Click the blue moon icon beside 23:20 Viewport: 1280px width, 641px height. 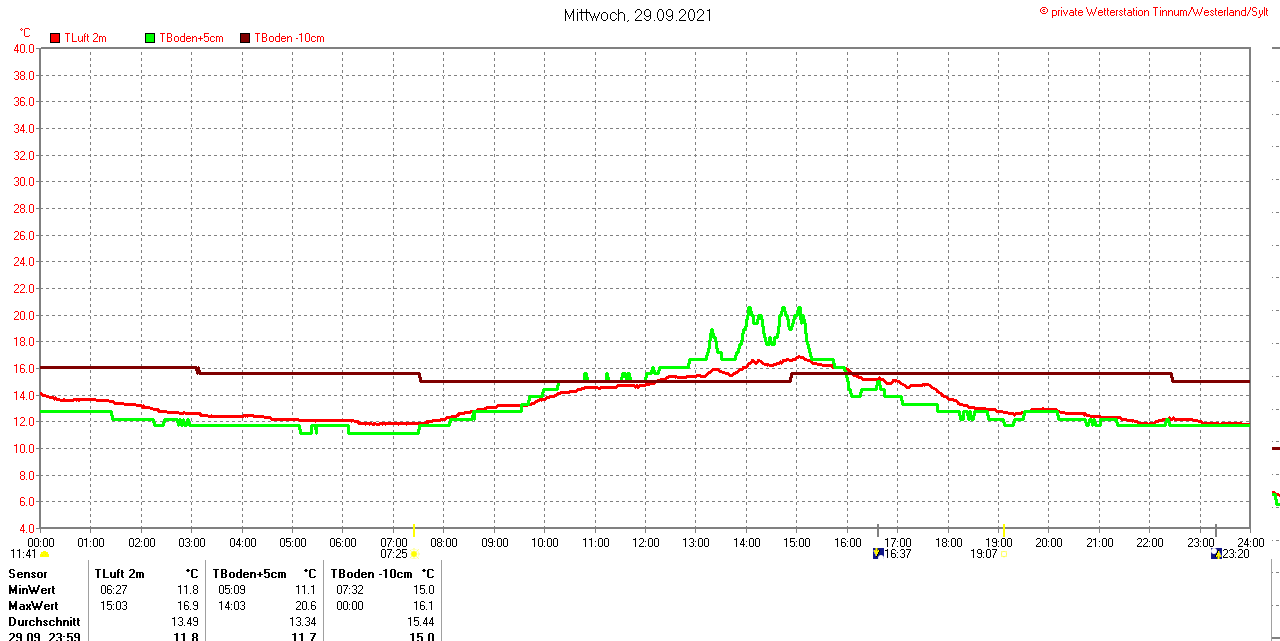(1216, 553)
